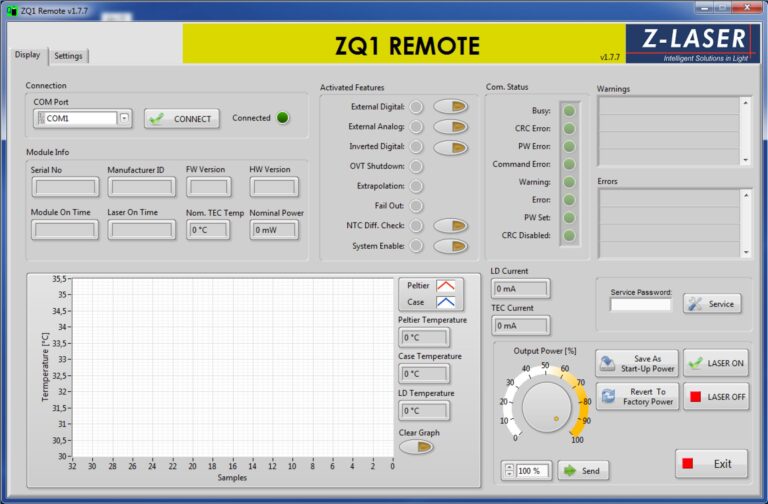768x504 pixels.
Task: Click the HW Version field
Action: point(274,187)
